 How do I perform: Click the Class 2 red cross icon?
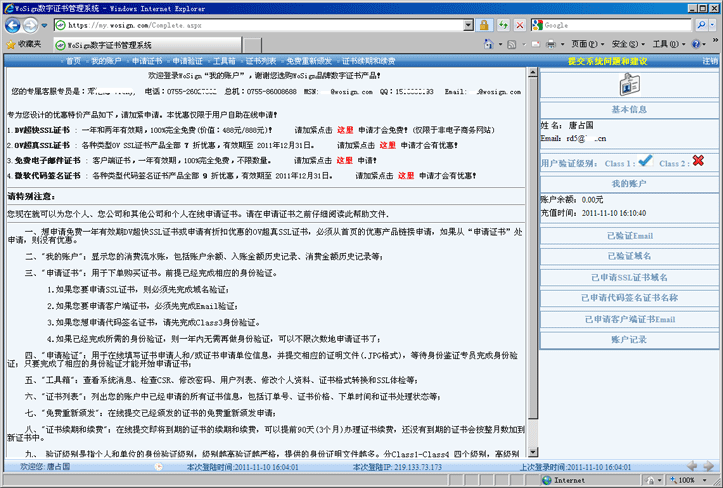[x=698, y=161]
